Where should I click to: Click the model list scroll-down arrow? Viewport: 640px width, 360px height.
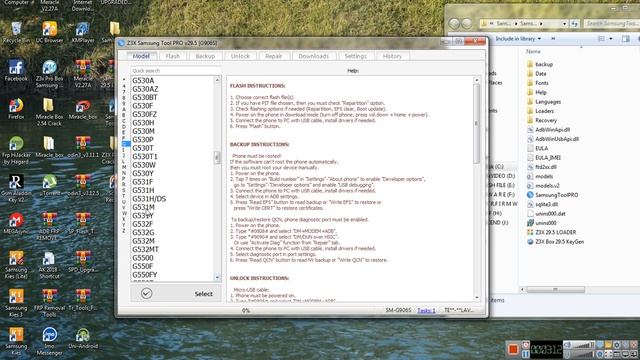217,278
